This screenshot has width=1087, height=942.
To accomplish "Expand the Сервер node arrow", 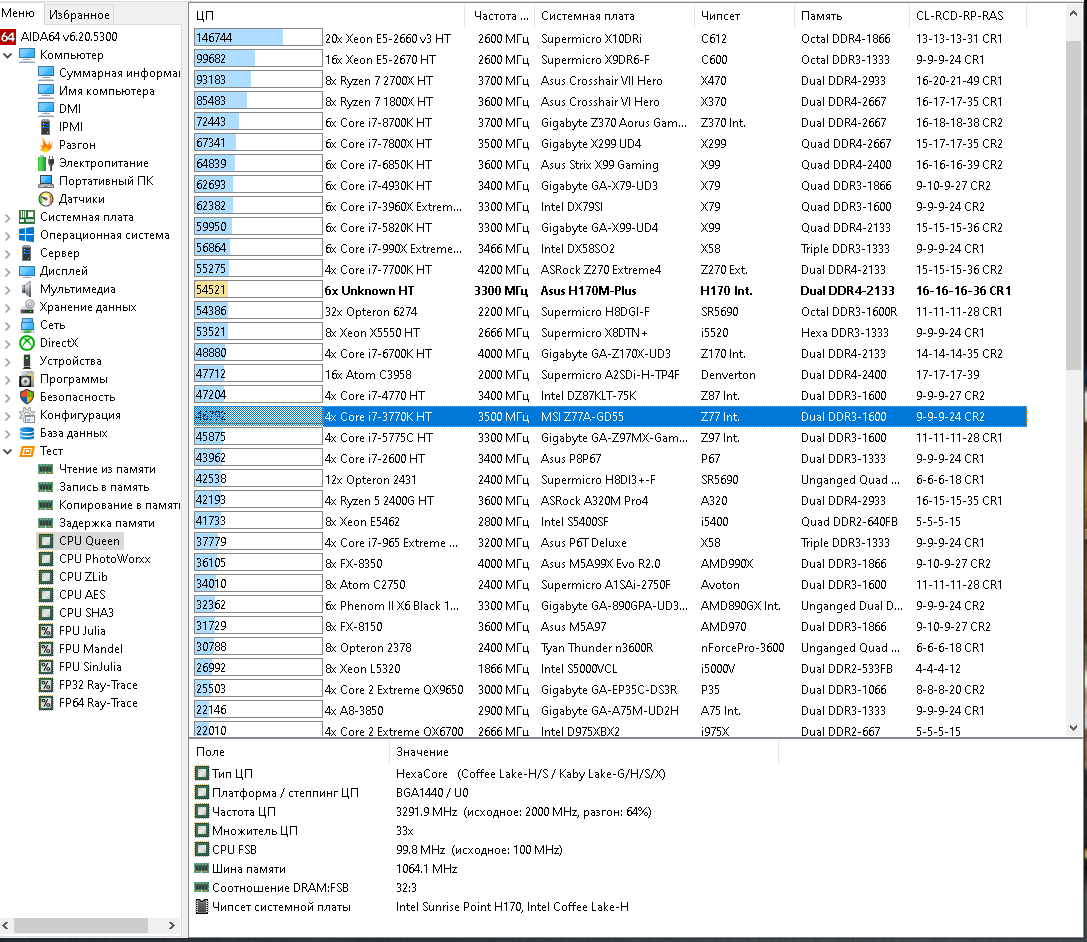I will pyautogui.click(x=8, y=253).
